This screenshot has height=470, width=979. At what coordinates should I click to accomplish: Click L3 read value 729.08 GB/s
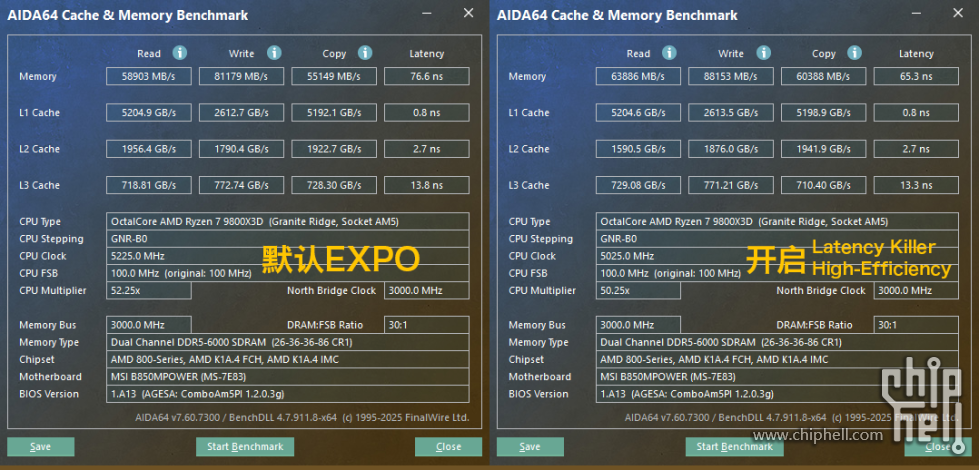coord(638,185)
